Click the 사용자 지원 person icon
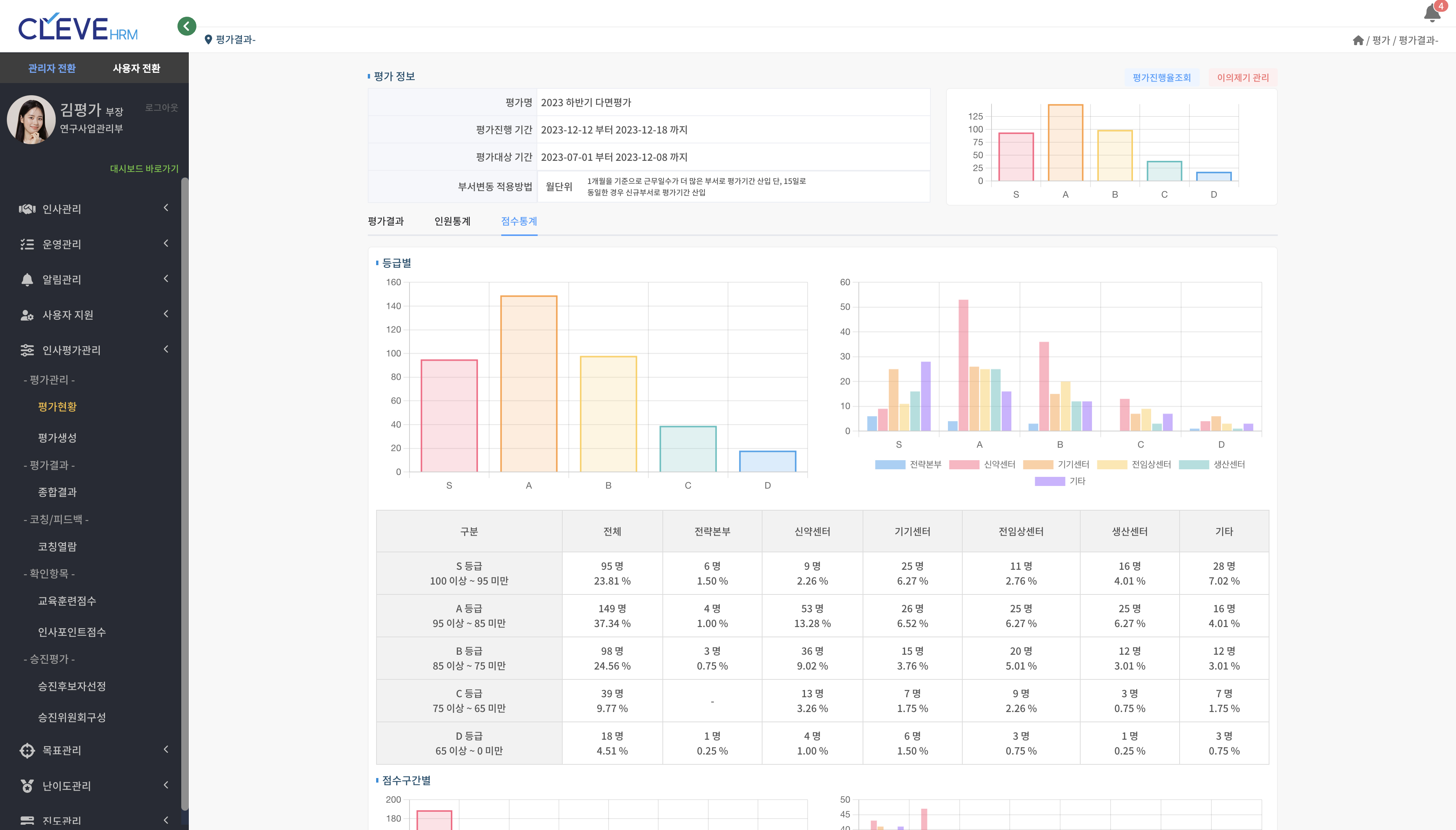 point(27,315)
